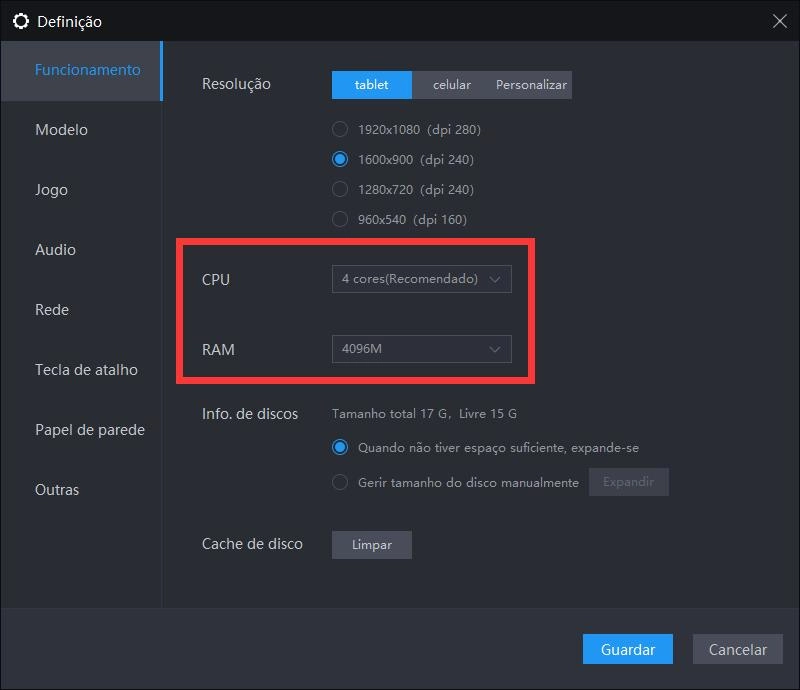Open the Audio settings section
Image resolution: width=800 pixels, height=690 pixels.
(56, 250)
